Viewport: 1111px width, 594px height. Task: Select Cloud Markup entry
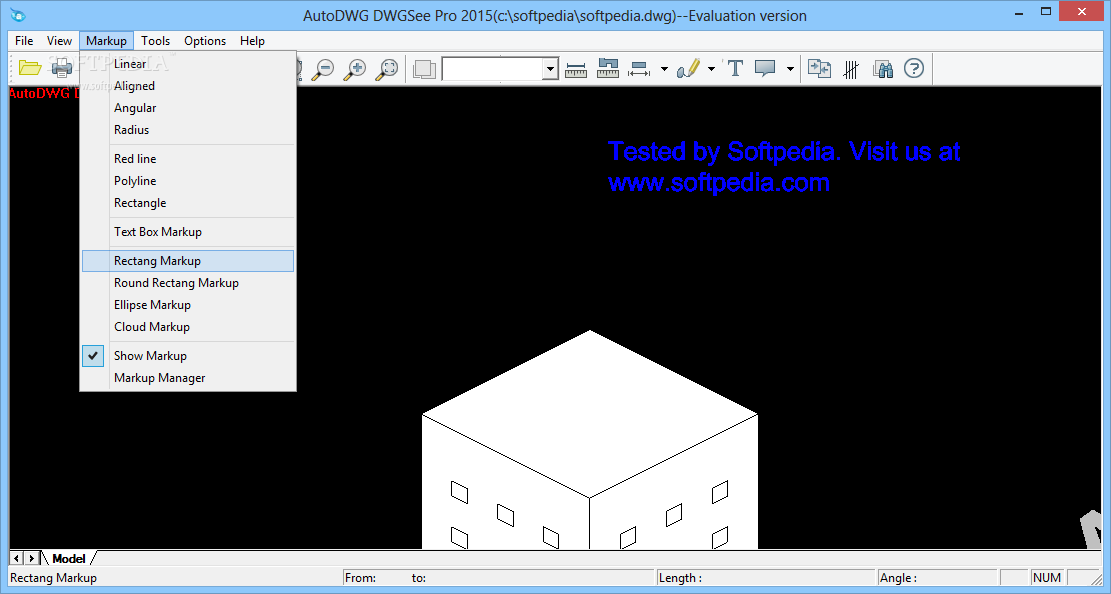(188, 327)
